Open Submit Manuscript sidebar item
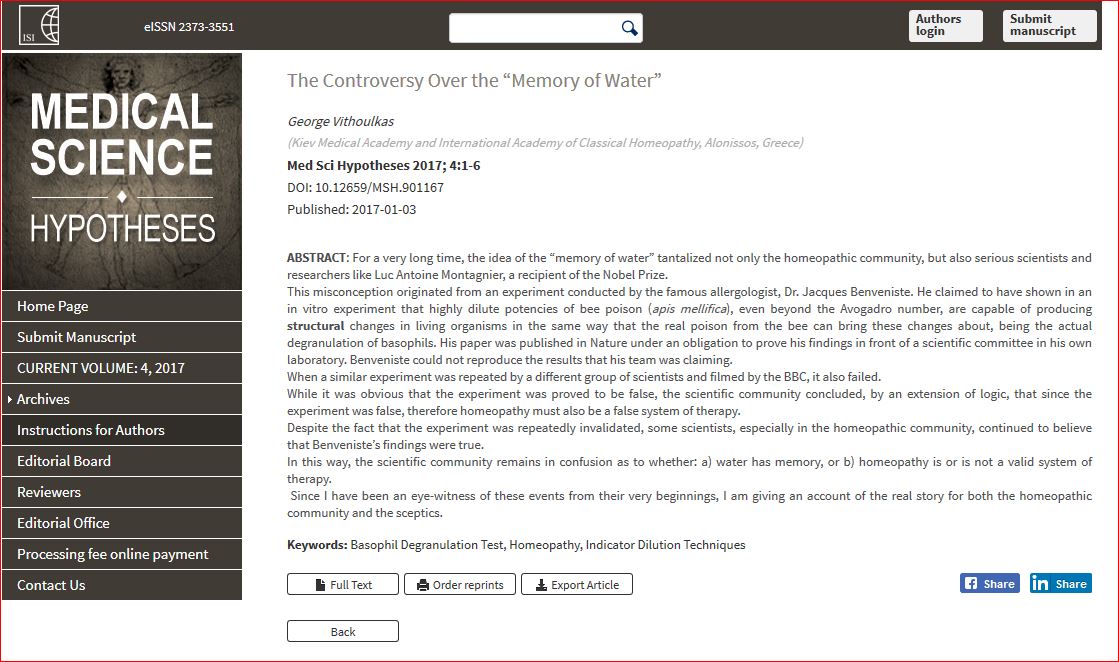This screenshot has height=662, width=1119. click(x=122, y=337)
